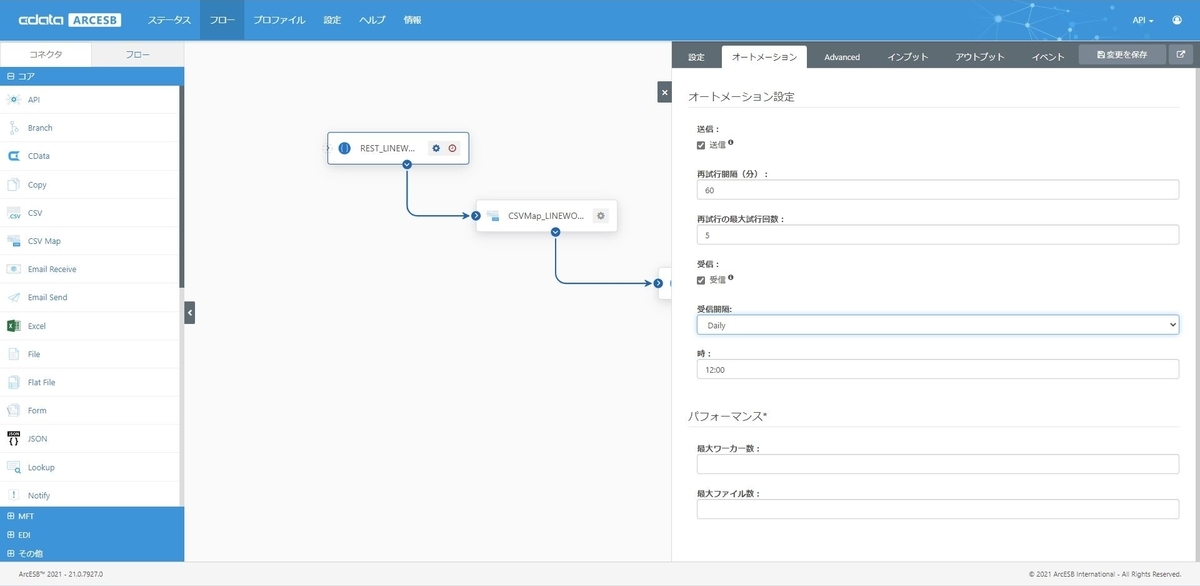Close the settings panel with X
This screenshot has width=1200, height=586.
pyautogui.click(x=664, y=92)
